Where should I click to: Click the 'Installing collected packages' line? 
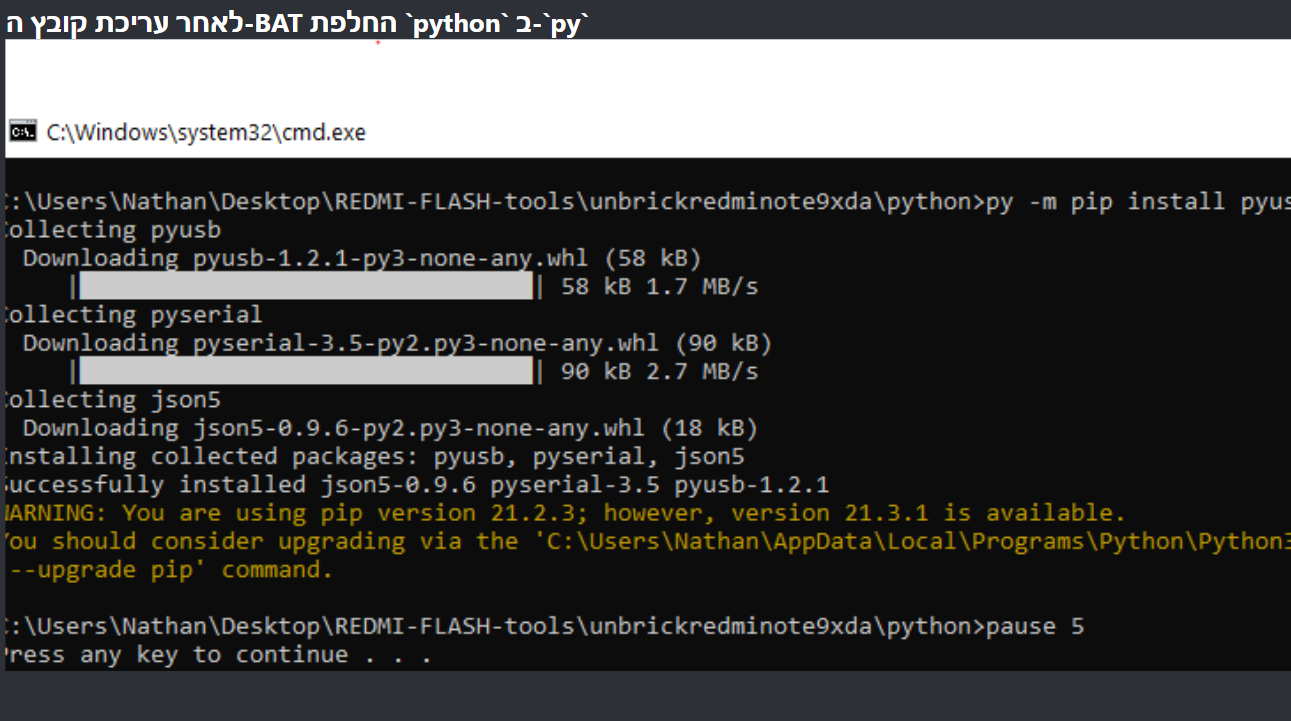tap(375, 457)
